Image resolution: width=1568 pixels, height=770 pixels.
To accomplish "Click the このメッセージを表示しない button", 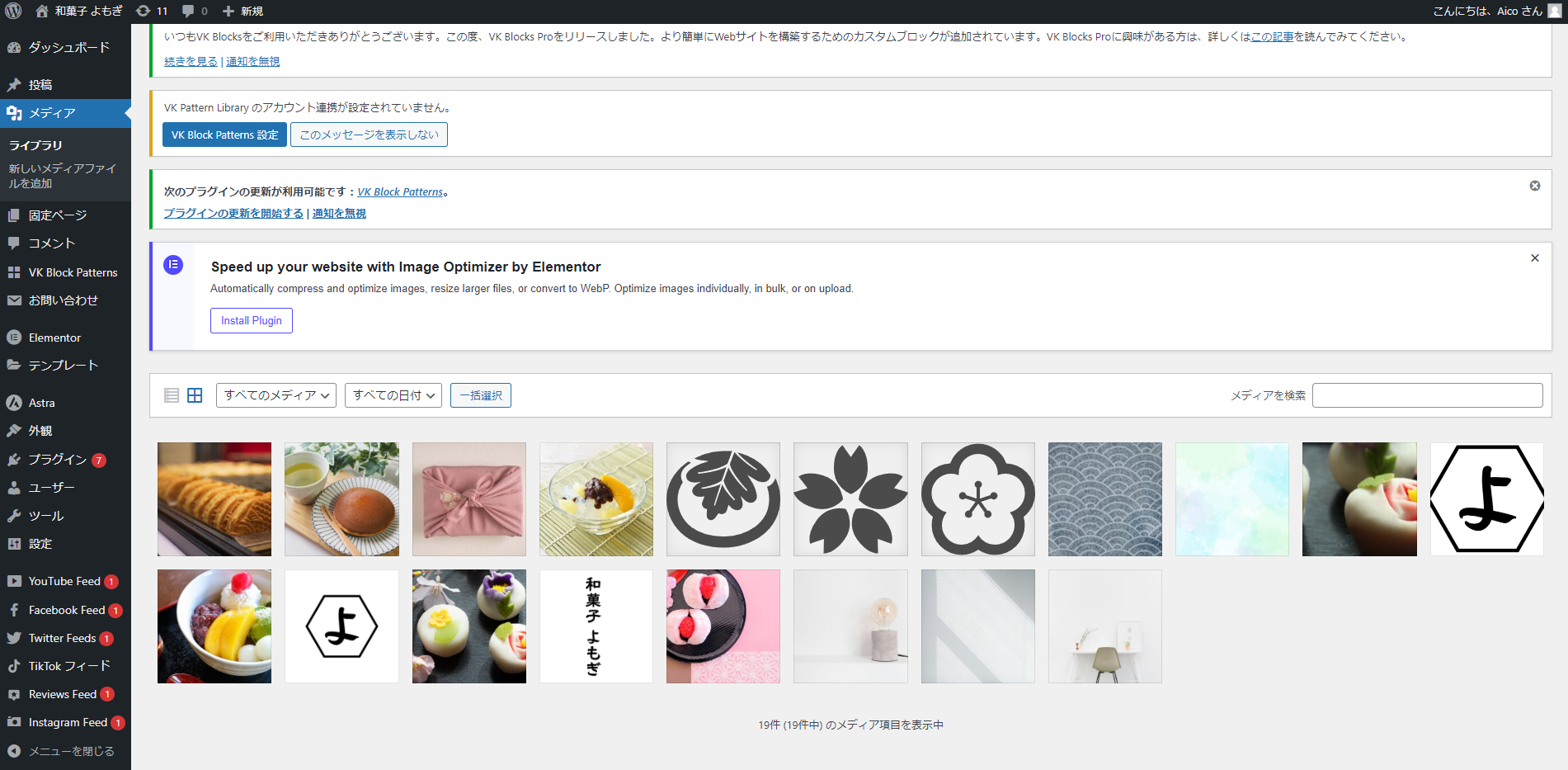I will point(369,135).
